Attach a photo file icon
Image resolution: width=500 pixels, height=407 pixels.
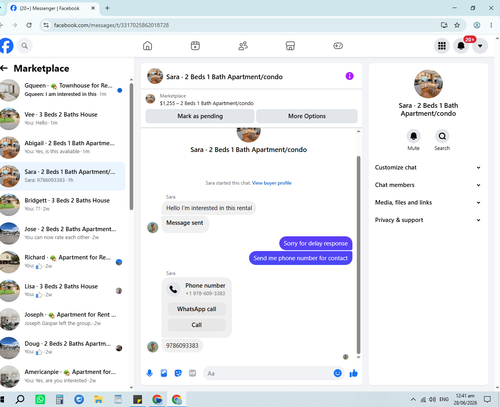click(164, 373)
